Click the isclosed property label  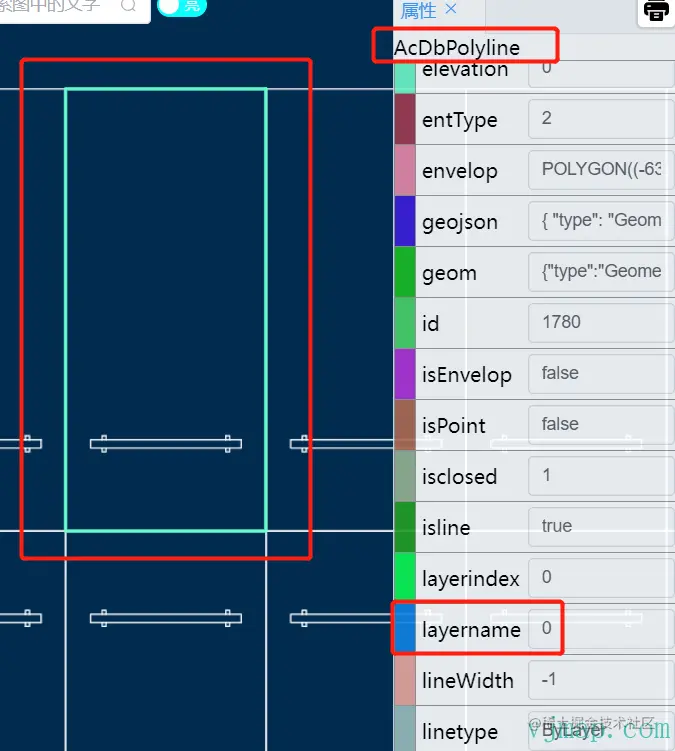pyautogui.click(x=459, y=477)
